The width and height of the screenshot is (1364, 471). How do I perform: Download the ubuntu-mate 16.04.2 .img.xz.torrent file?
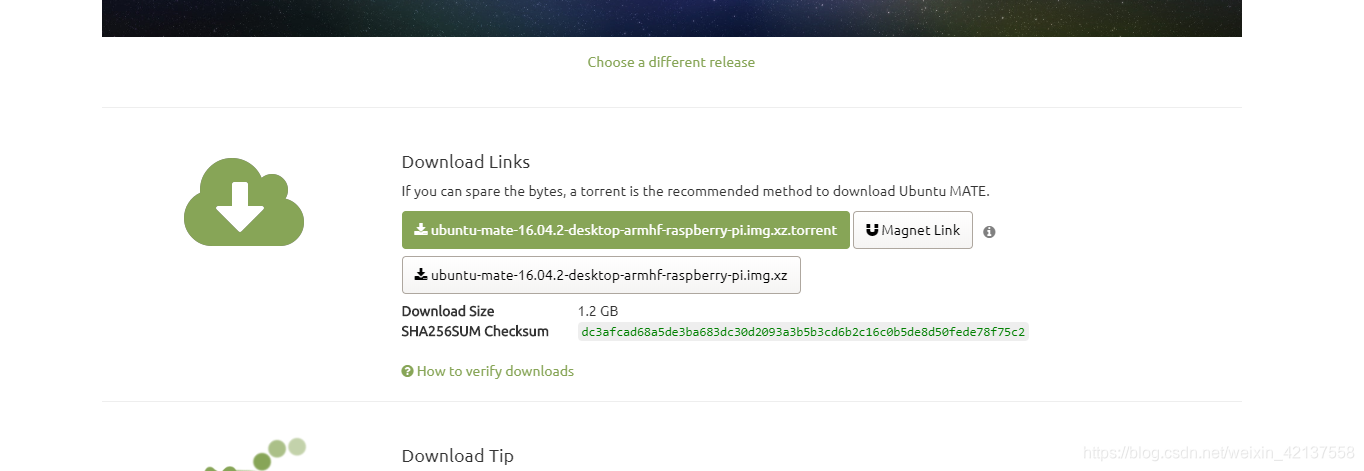[x=625, y=230]
